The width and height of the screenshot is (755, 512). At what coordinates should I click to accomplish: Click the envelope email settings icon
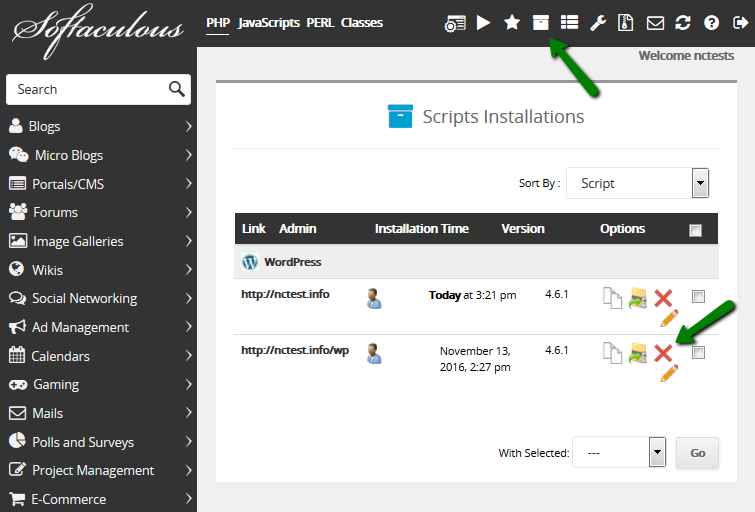[655, 22]
